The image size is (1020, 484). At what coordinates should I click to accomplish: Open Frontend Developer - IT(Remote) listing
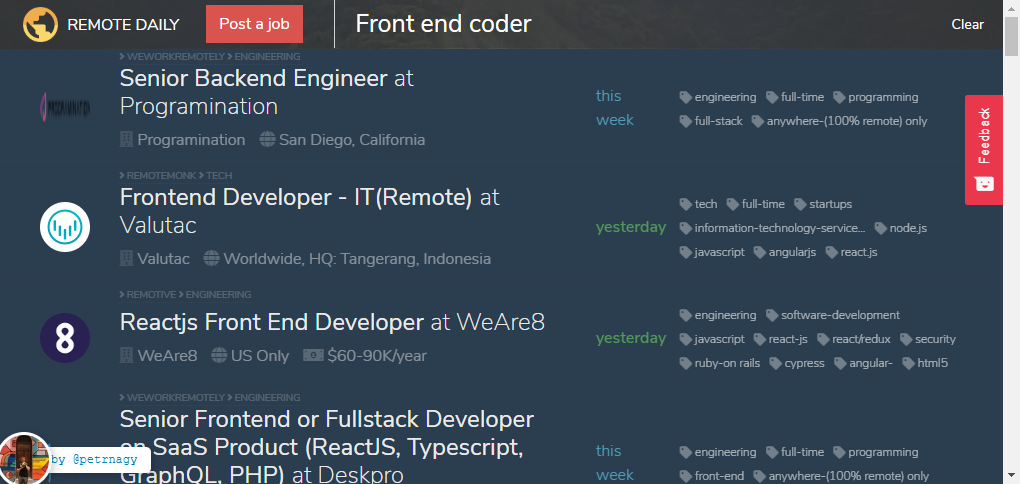click(x=296, y=198)
